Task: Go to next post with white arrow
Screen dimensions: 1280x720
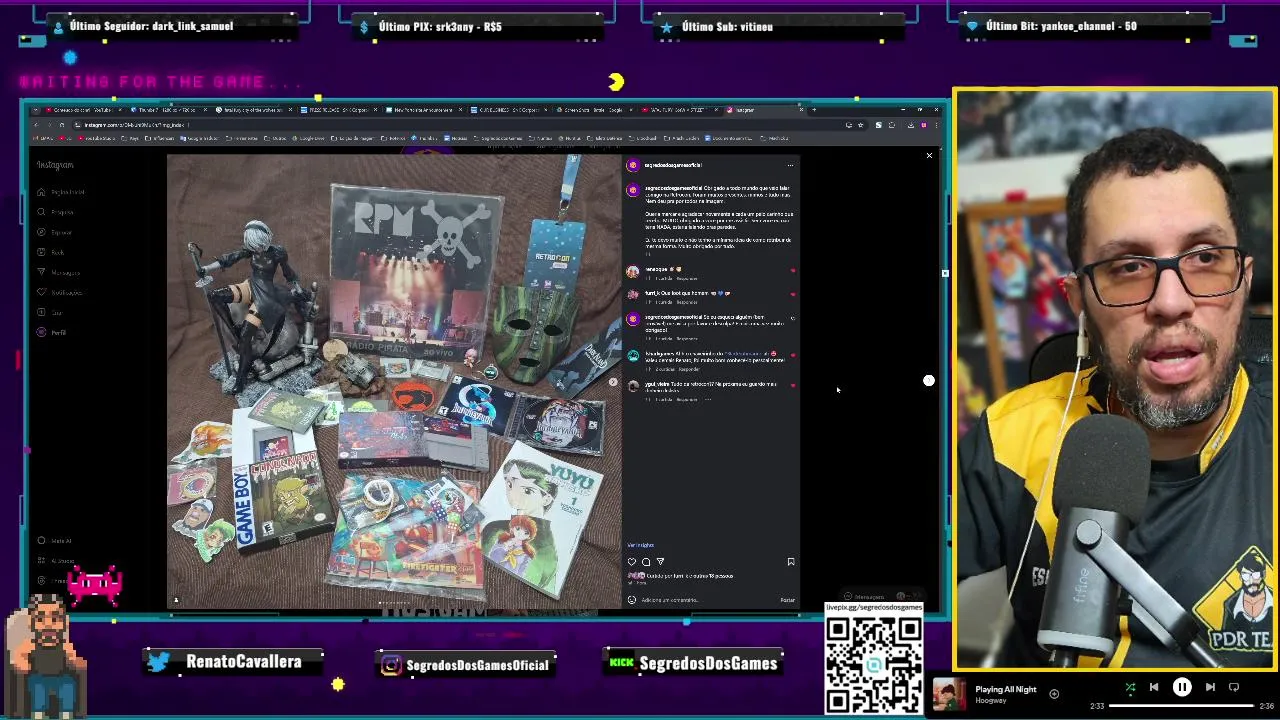Action: pyautogui.click(x=929, y=380)
